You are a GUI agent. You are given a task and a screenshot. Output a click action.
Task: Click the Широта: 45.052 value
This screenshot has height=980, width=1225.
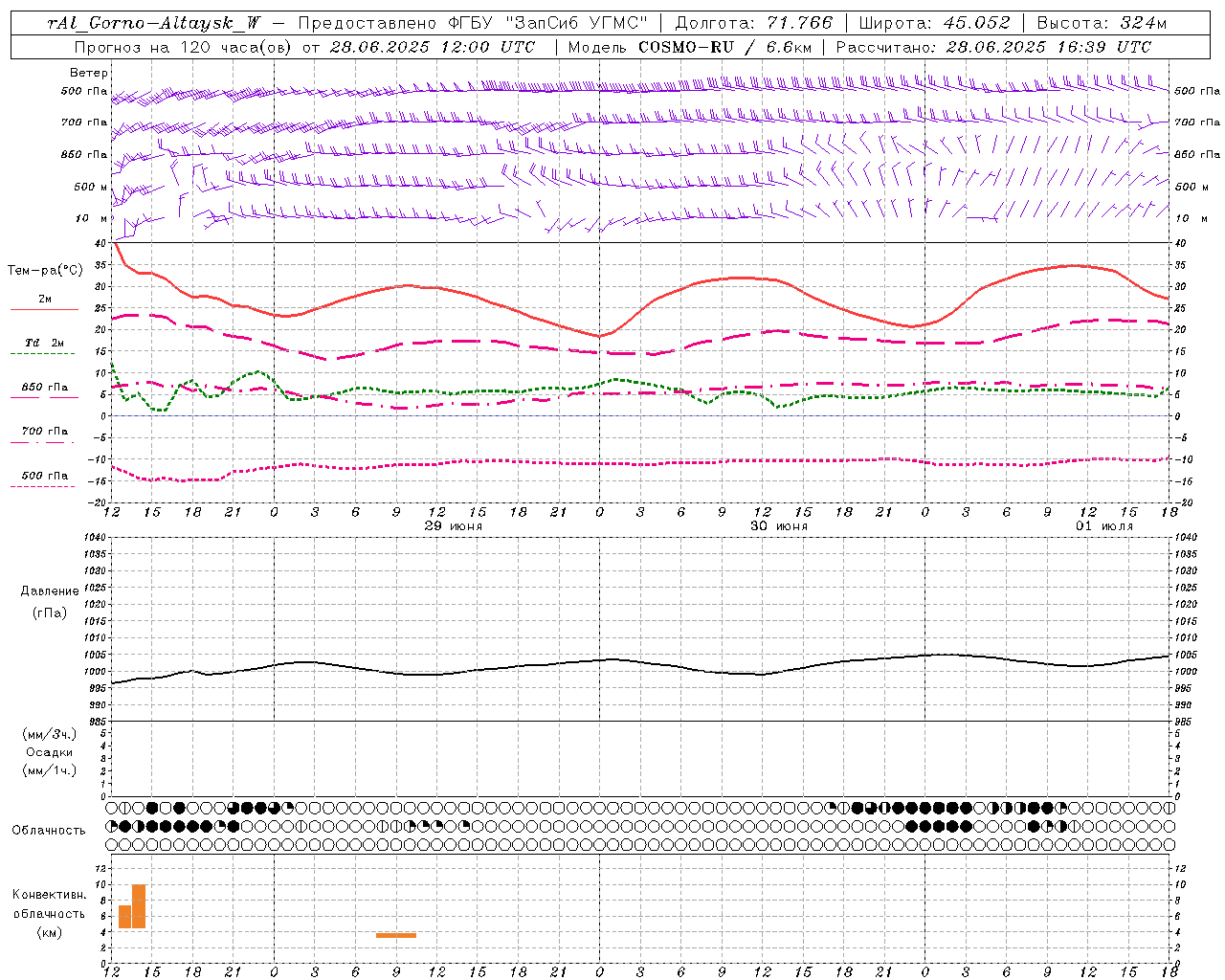[935, 23]
